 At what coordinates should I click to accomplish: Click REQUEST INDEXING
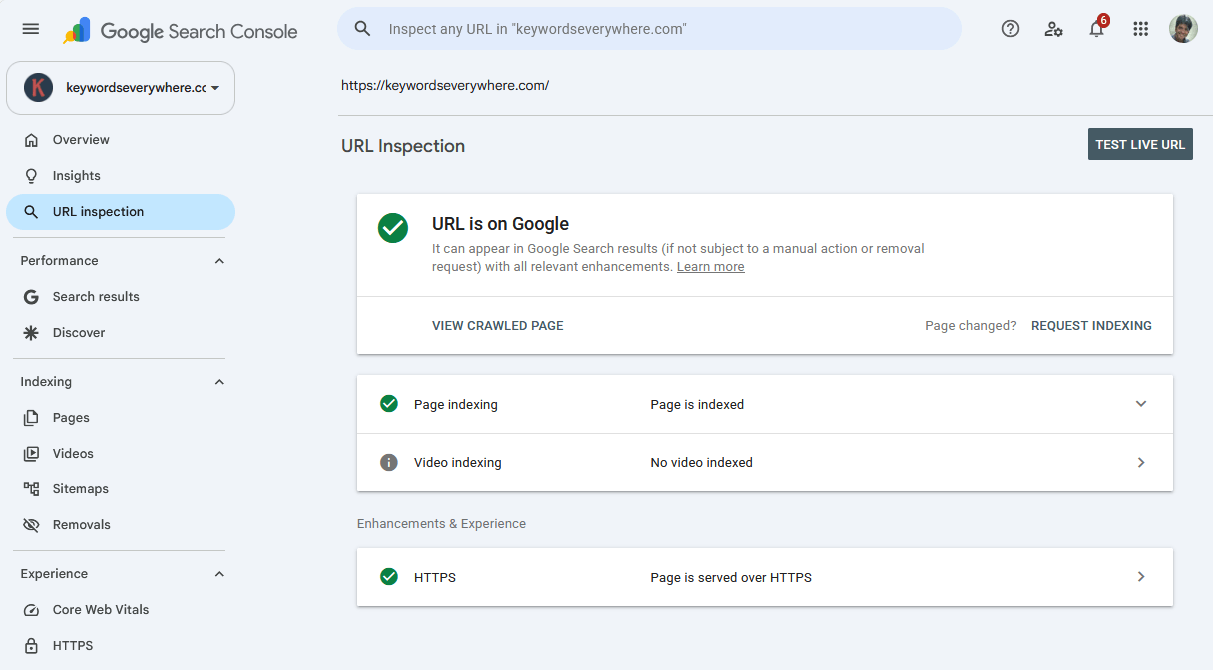(x=1091, y=326)
